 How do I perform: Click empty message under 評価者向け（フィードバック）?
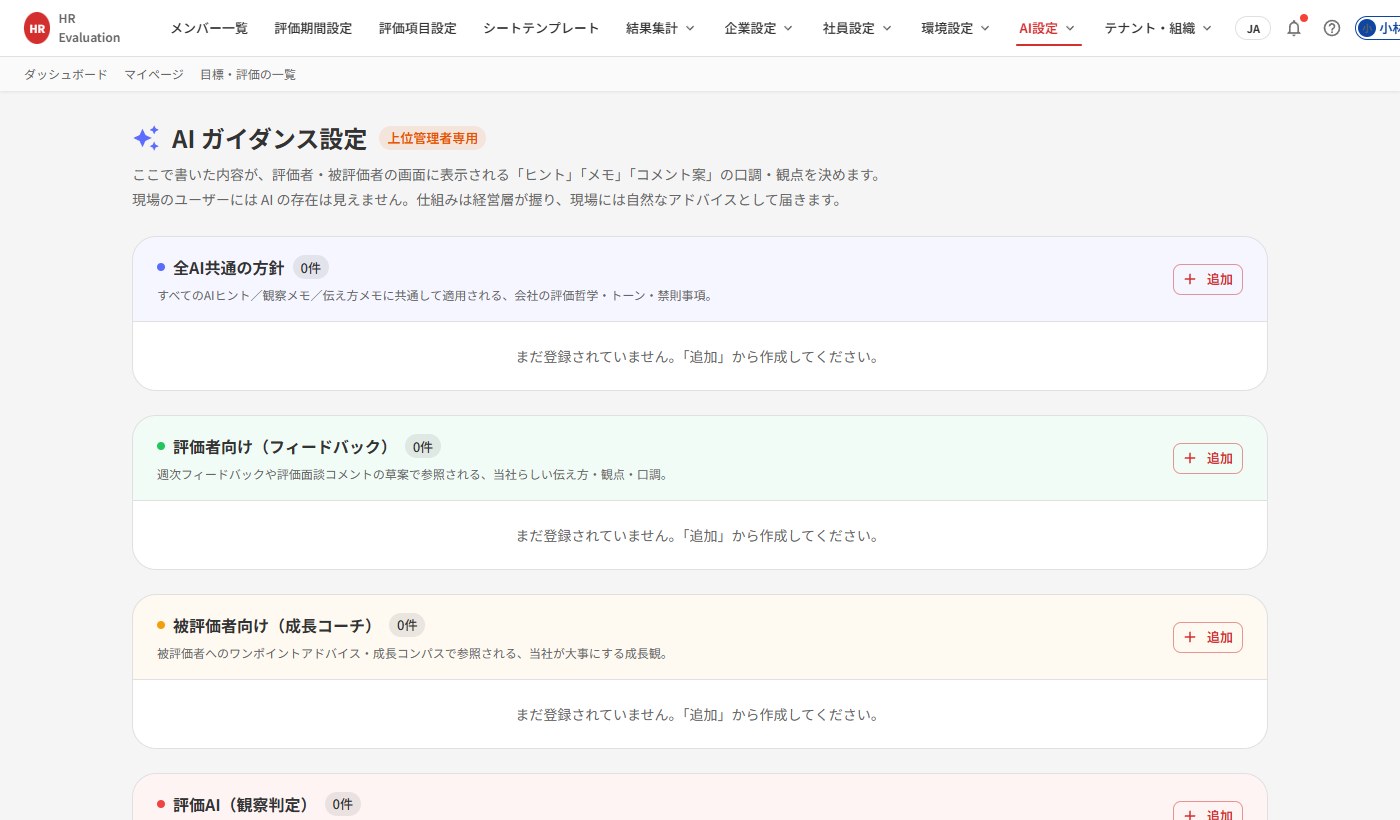[698, 535]
